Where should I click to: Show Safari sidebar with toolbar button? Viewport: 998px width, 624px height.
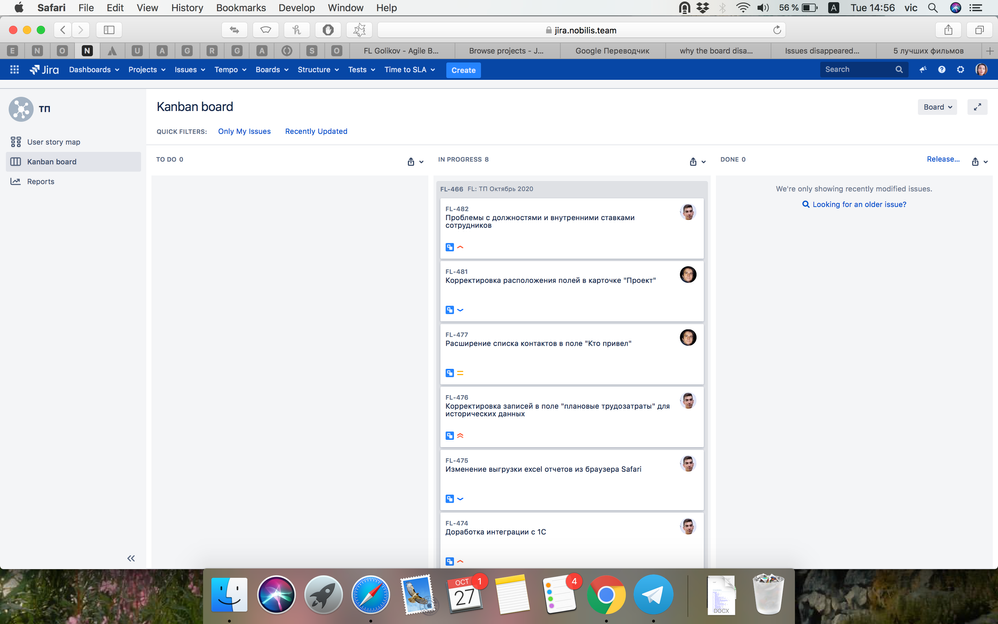point(109,30)
